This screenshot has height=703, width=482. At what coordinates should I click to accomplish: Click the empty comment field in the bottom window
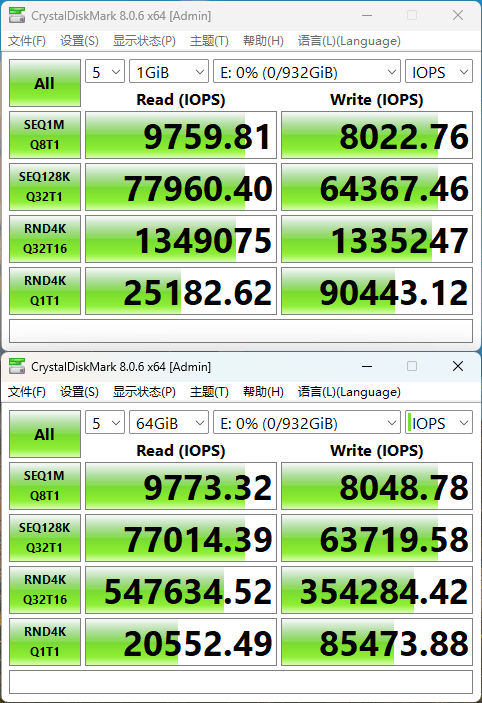[241, 682]
